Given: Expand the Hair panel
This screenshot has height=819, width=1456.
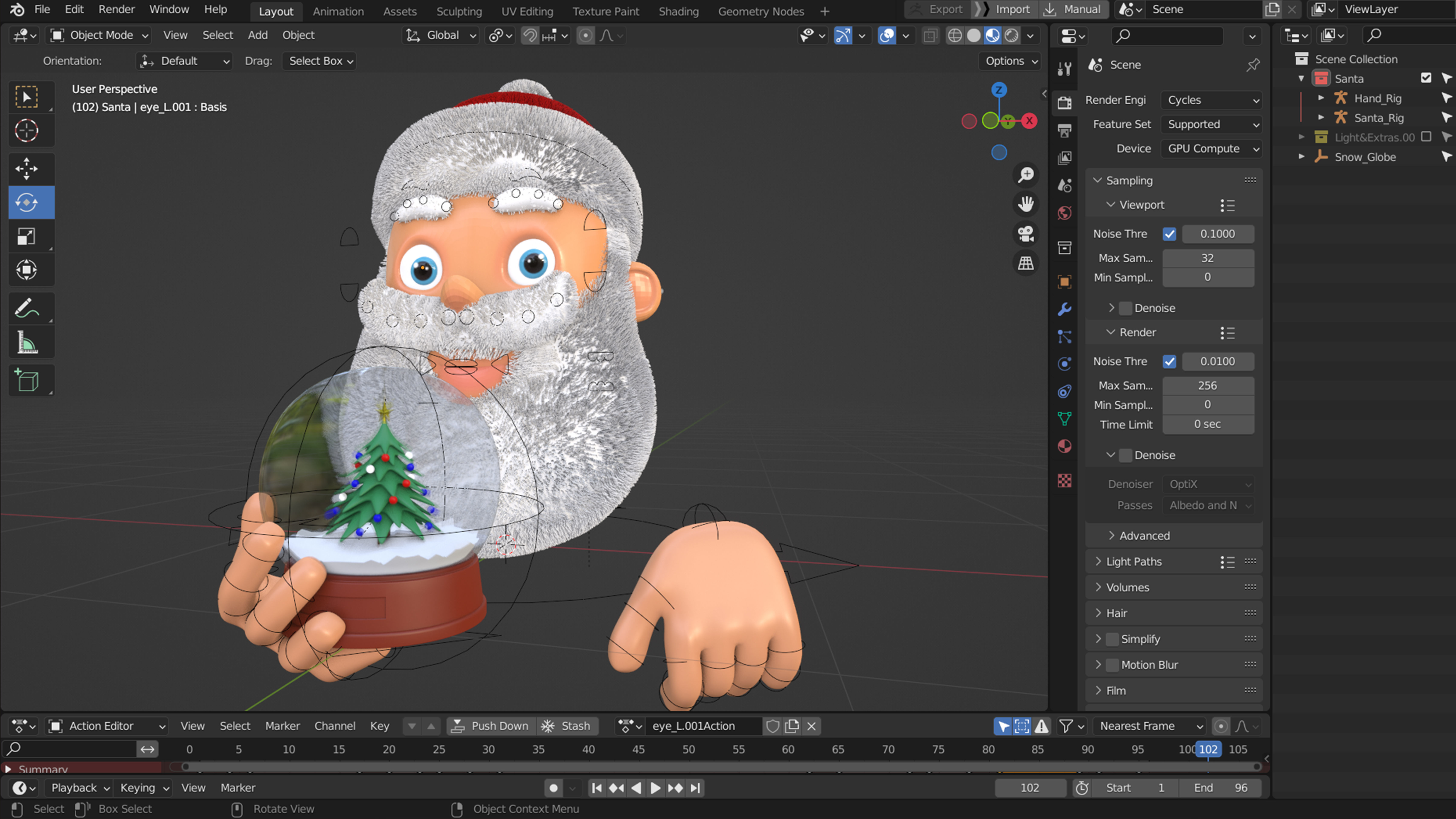Looking at the screenshot, I should click(x=1116, y=613).
